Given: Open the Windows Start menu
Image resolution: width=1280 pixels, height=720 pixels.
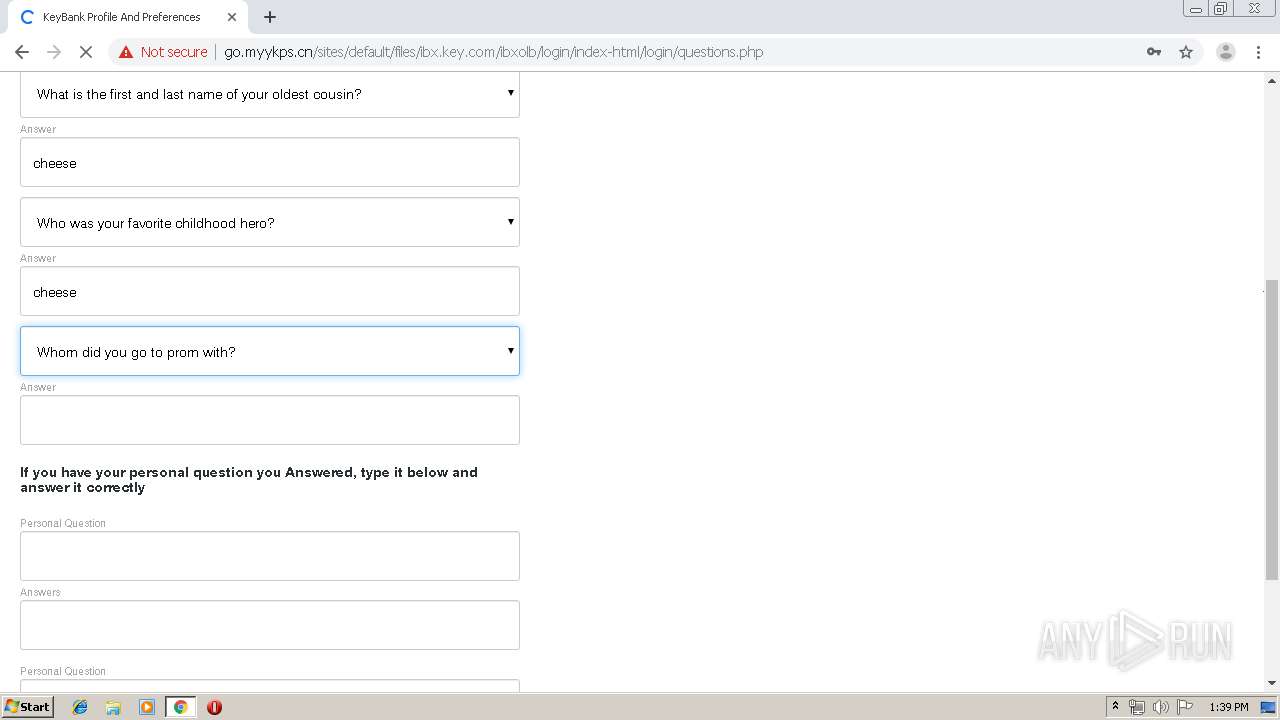Looking at the screenshot, I should click(x=28, y=706).
